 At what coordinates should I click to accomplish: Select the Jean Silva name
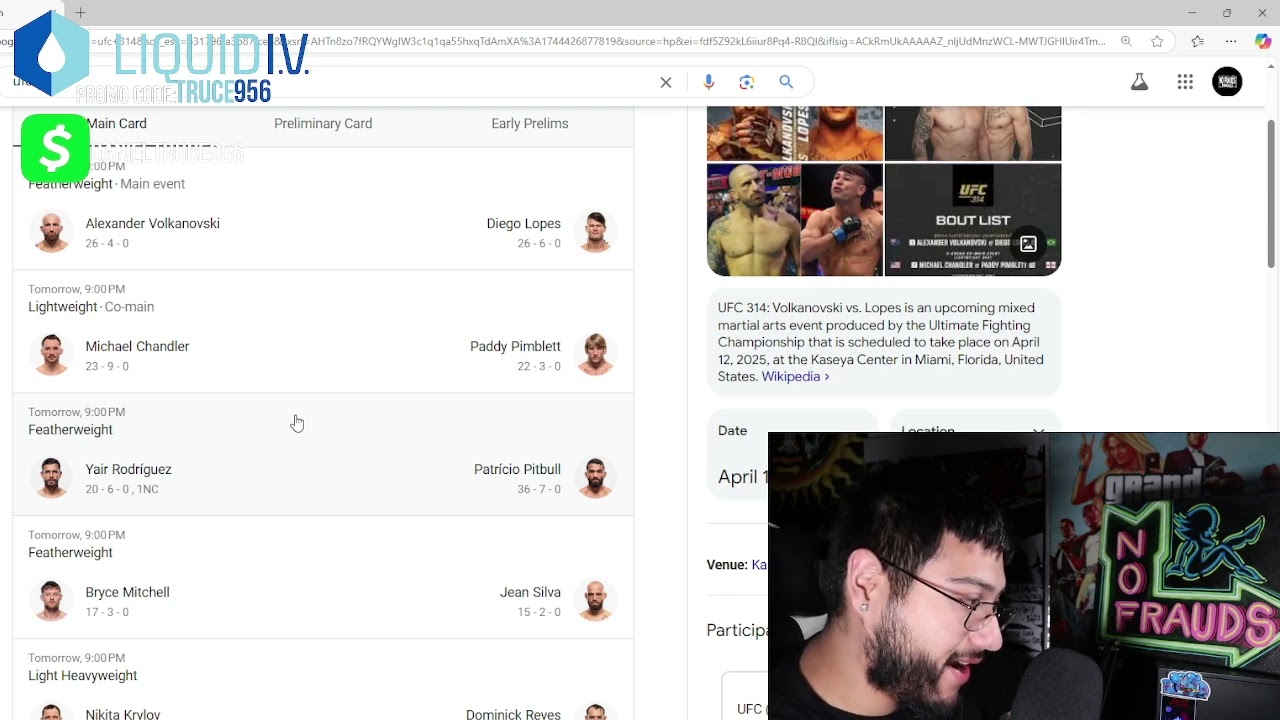pos(530,592)
